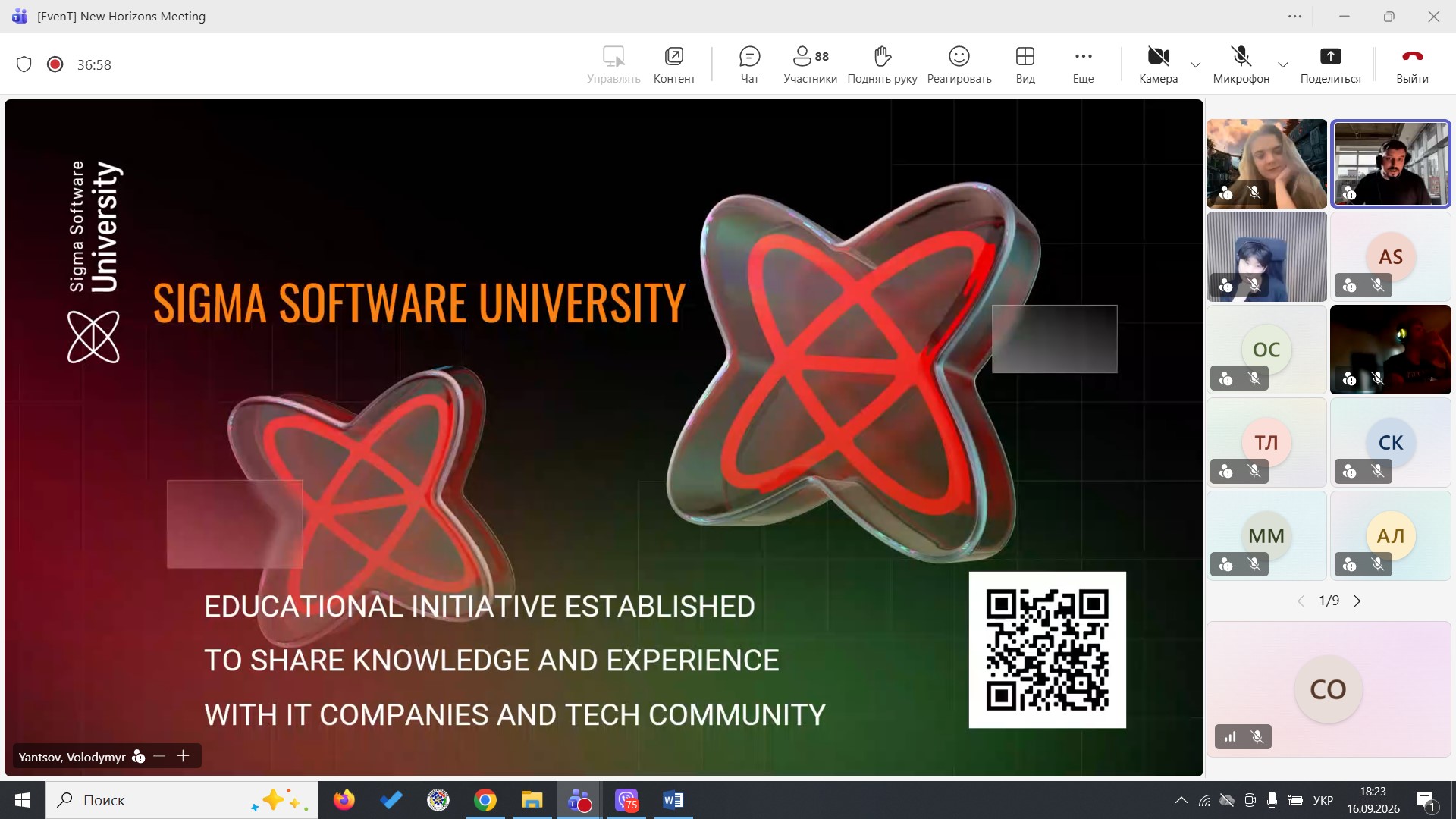Zoom out shared content with minus

[x=158, y=756]
